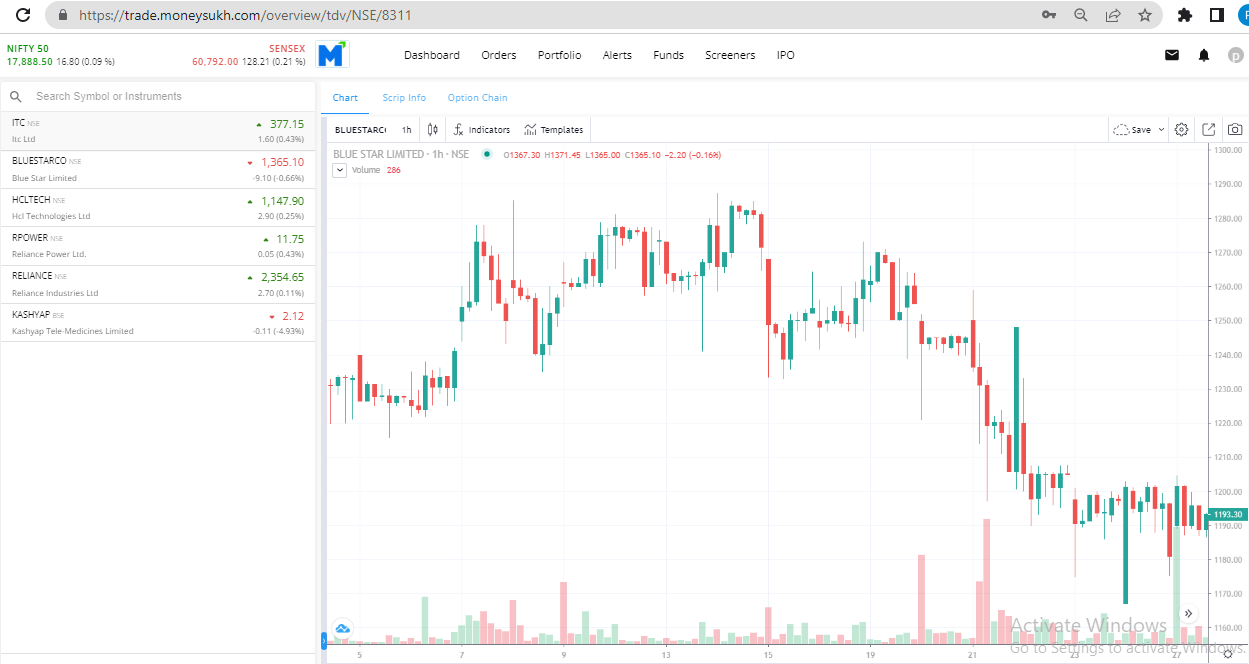Open the Orders menu

tap(499, 55)
